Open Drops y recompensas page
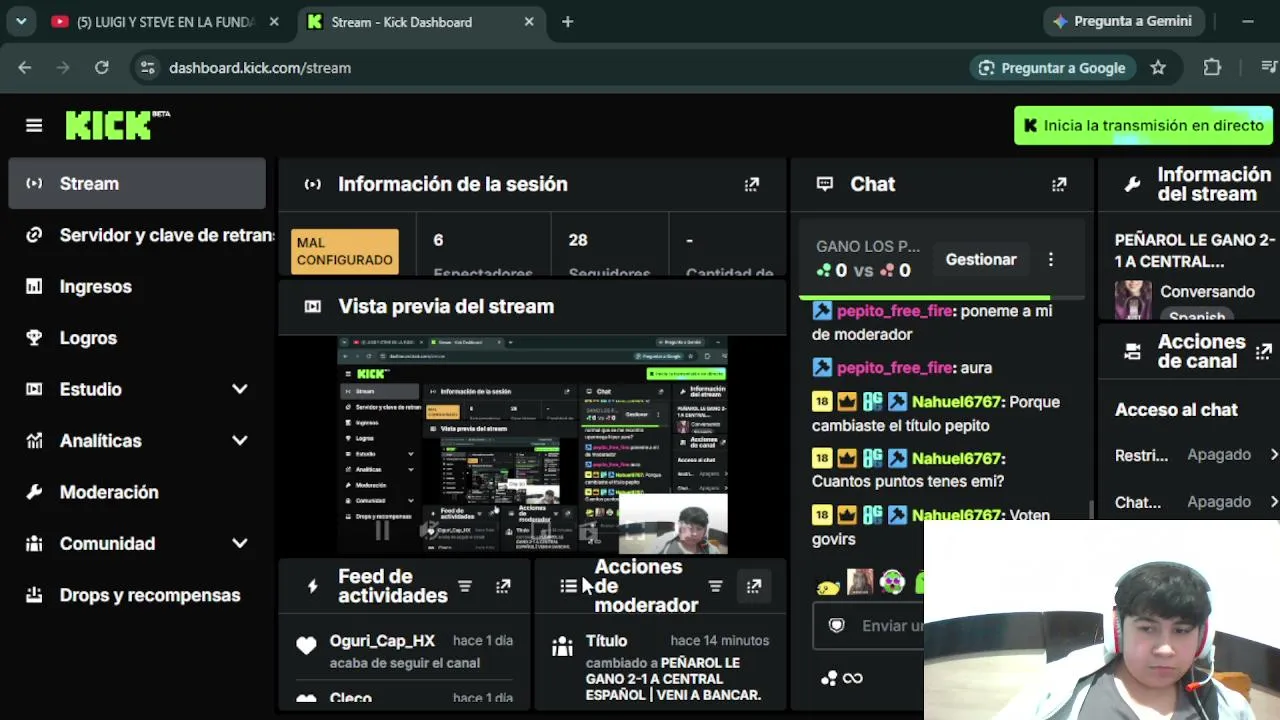 pos(137,595)
